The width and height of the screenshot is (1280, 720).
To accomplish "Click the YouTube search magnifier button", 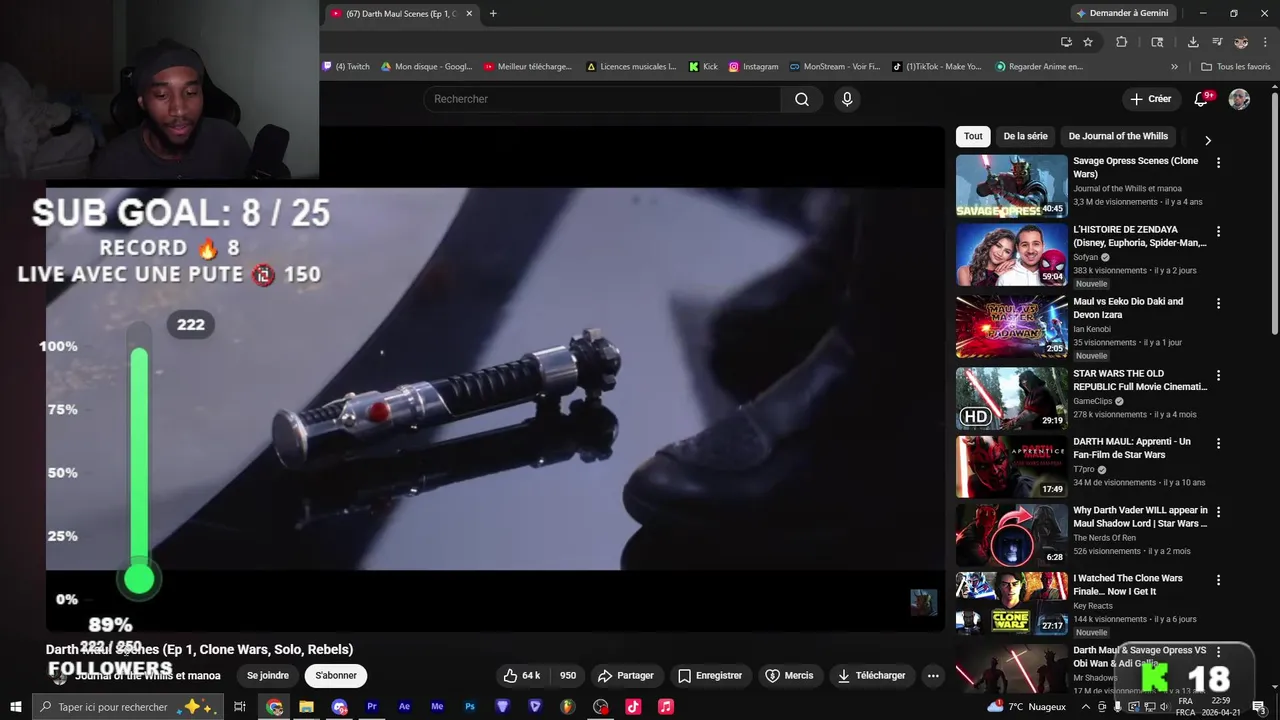I will [802, 99].
